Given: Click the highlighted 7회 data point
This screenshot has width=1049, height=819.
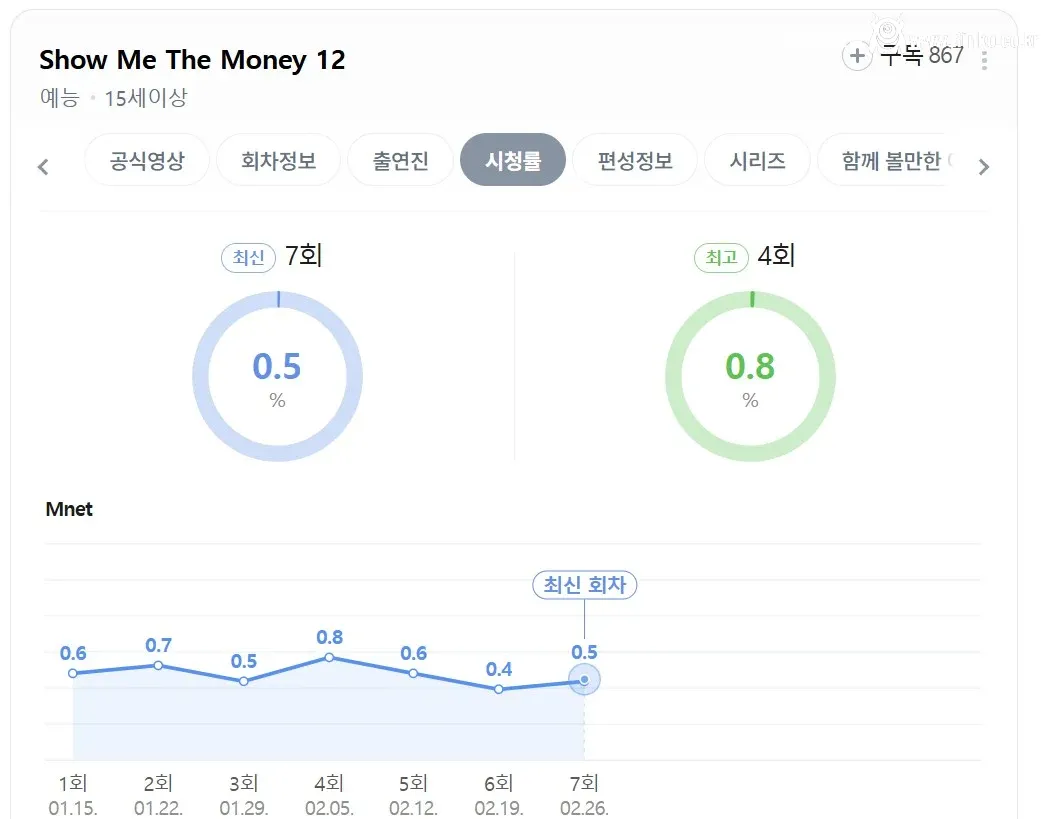Looking at the screenshot, I should tap(584, 679).
